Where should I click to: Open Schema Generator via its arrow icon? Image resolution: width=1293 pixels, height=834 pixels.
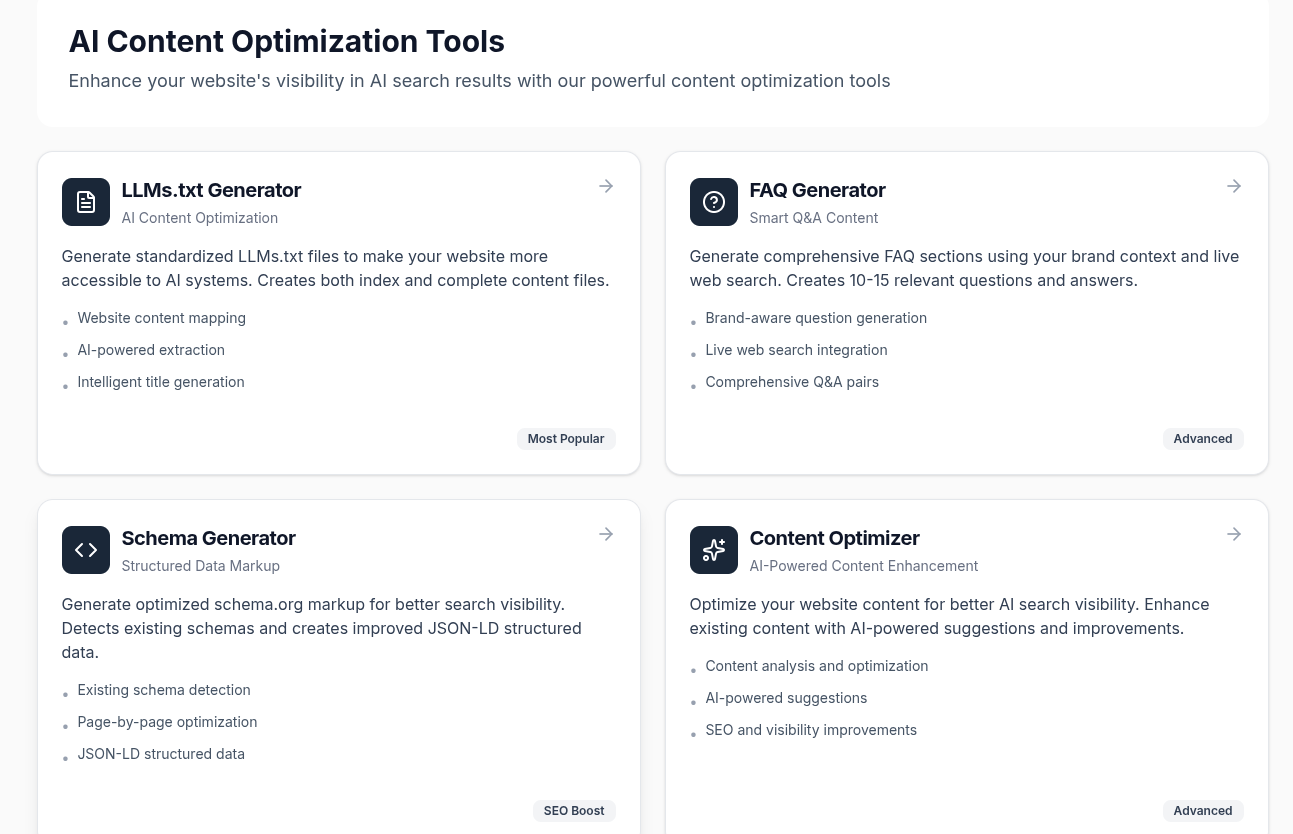click(606, 534)
